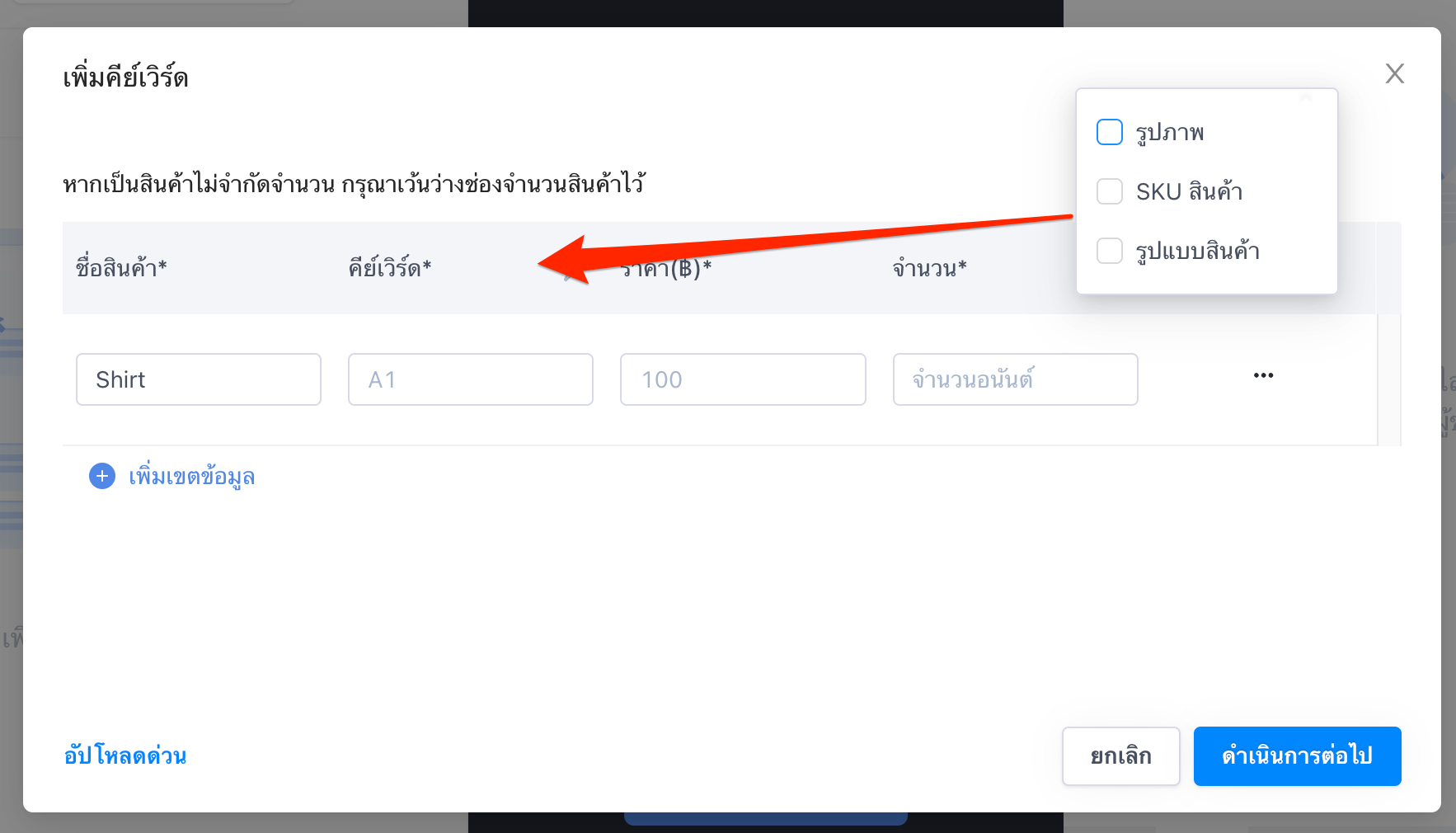This screenshot has height=833, width=1456.
Task: Click the blue plus icon to add field
Action: (102, 476)
